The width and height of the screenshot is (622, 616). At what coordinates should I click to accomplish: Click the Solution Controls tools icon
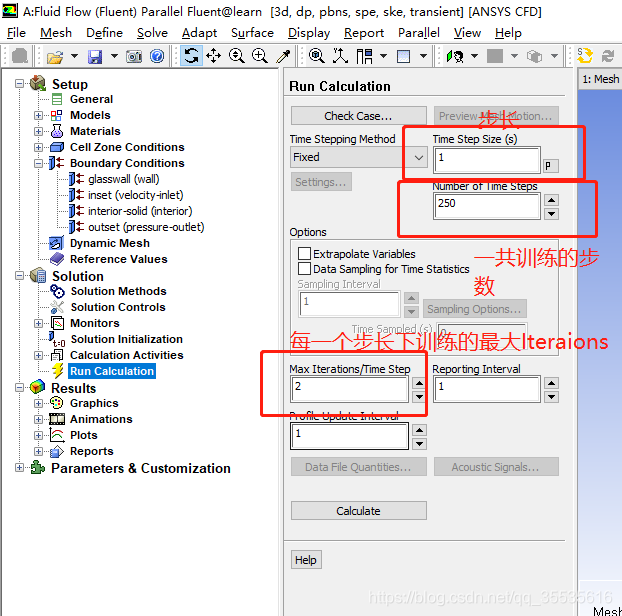coord(58,307)
